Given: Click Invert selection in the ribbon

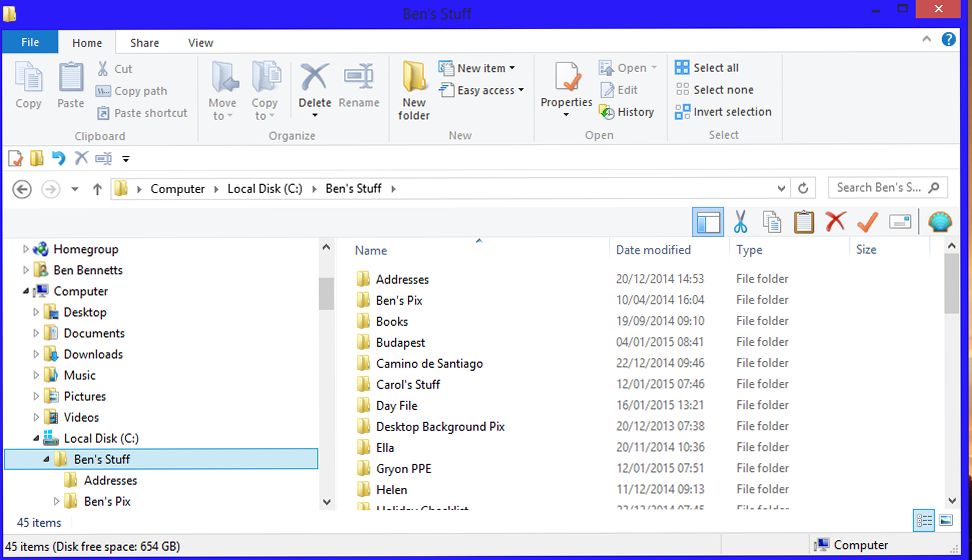Looking at the screenshot, I should tap(723, 112).
